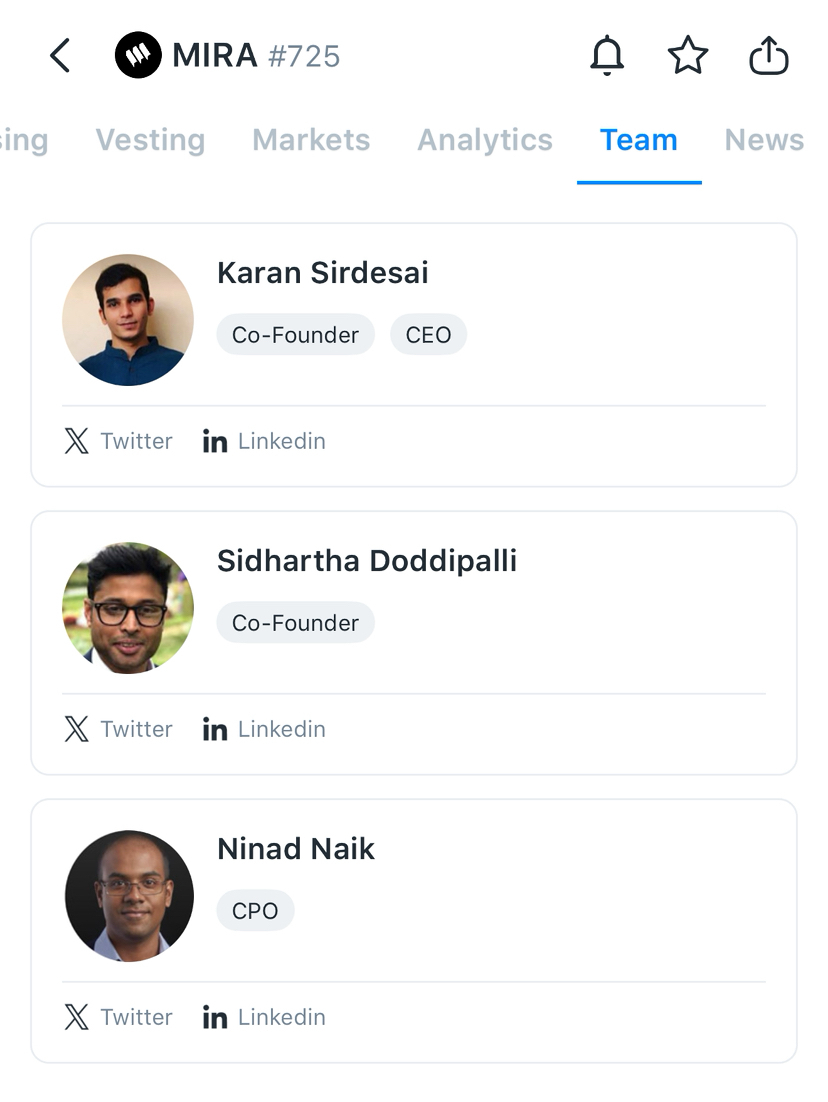
Task: Tap the back arrow icon
Action: (x=61, y=56)
